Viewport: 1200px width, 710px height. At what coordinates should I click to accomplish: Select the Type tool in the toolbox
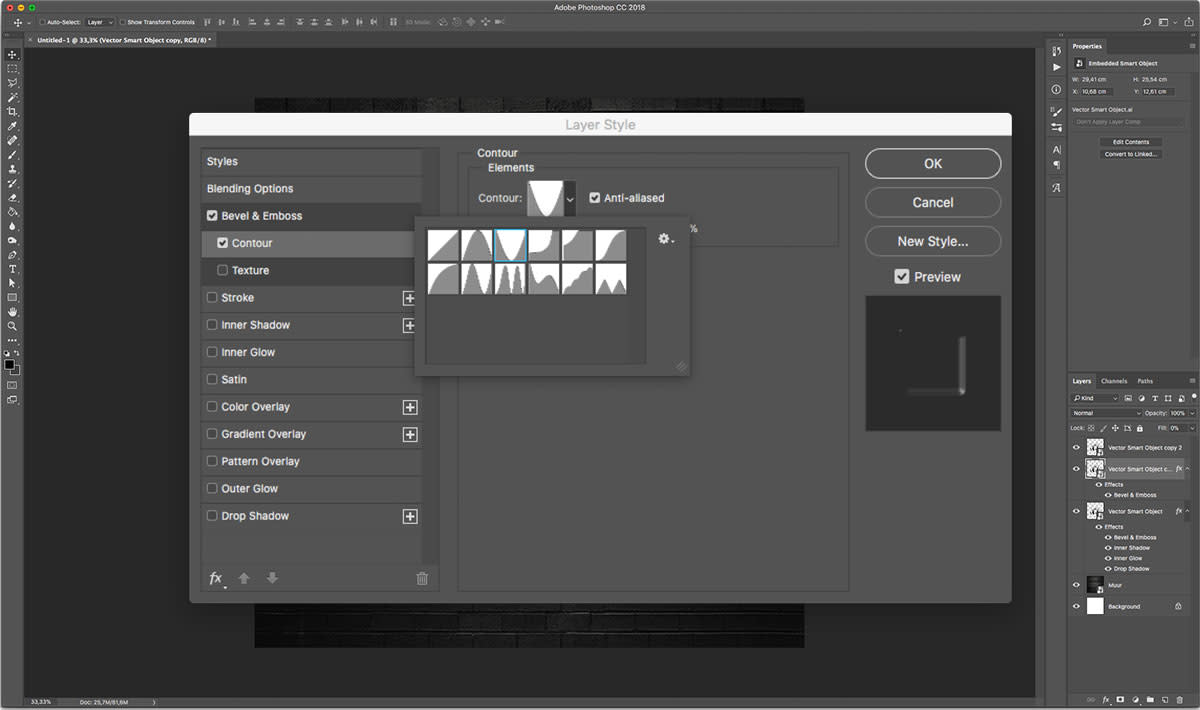(x=13, y=269)
